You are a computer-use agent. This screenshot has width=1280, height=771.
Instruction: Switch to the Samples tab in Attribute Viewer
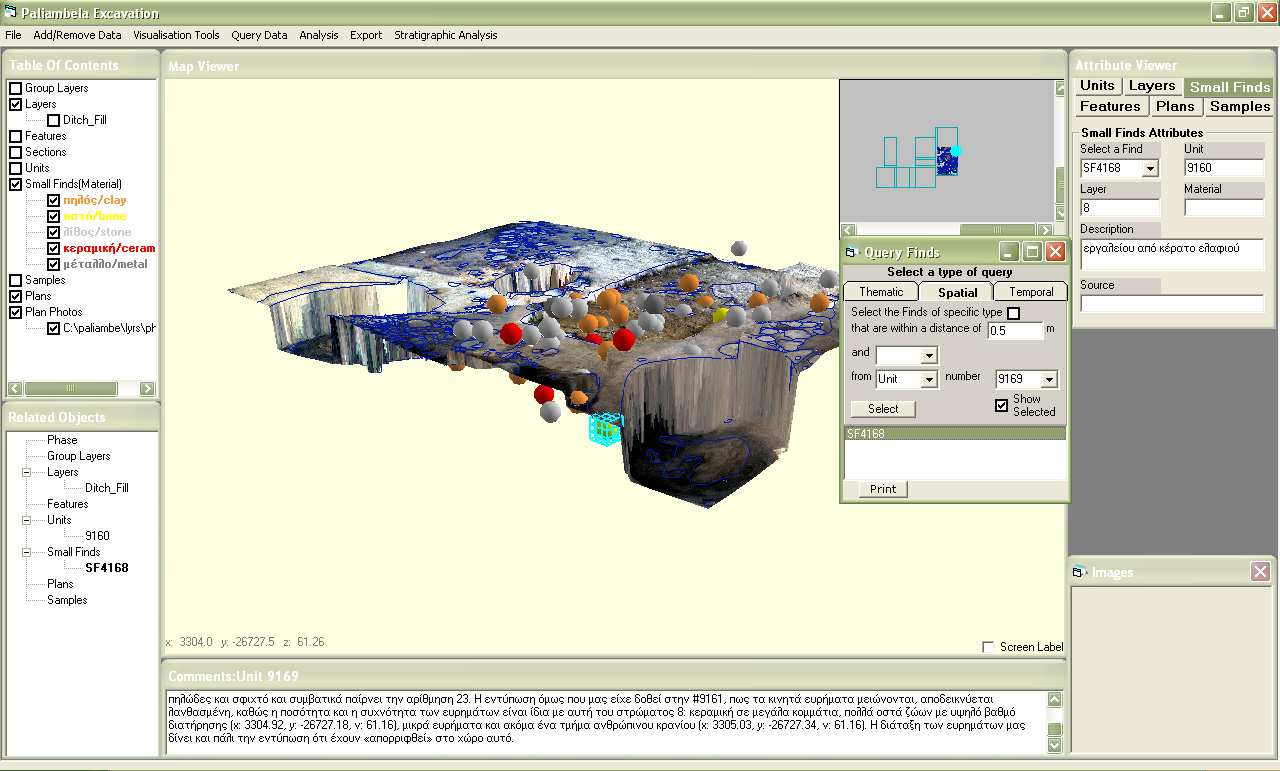1239,106
